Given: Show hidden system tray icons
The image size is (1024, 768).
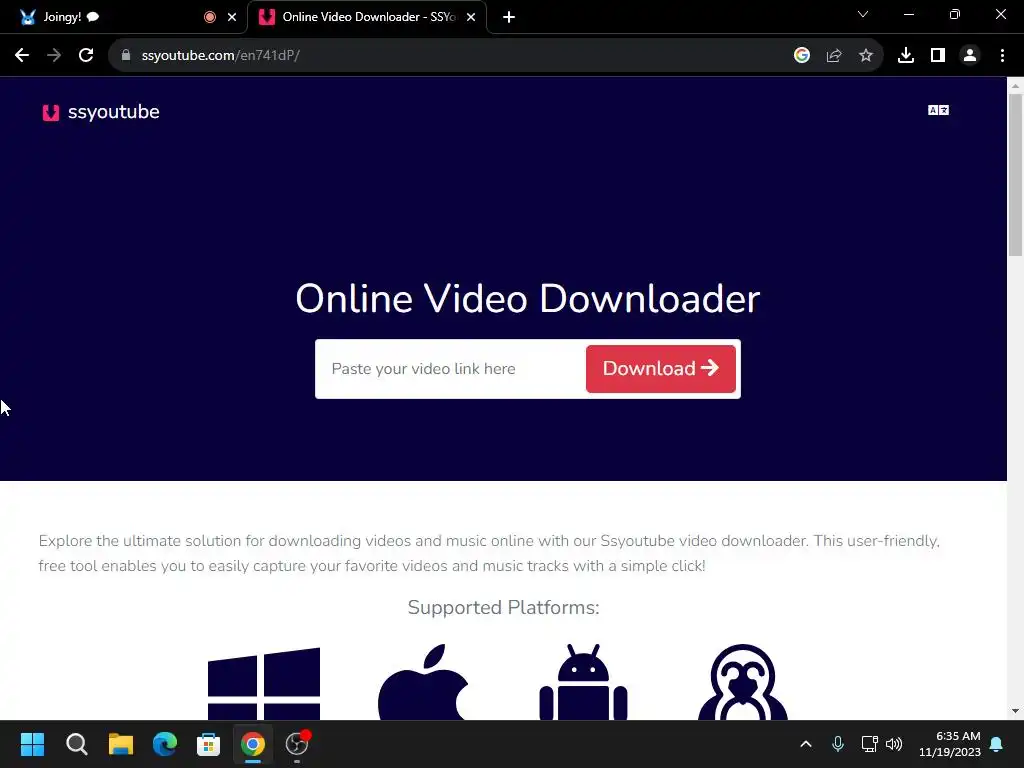Looking at the screenshot, I should pyautogui.click(x=806, y=744).
